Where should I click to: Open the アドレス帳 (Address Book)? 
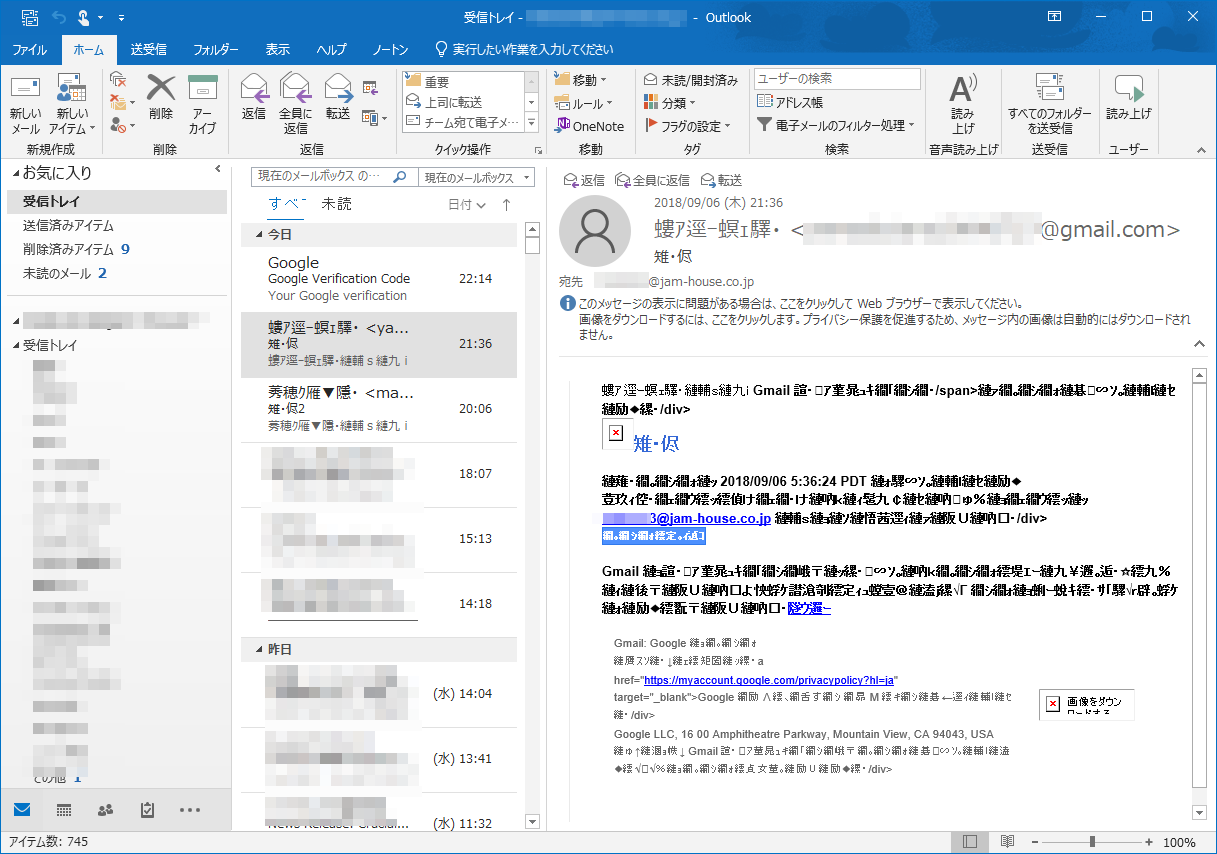791,102
